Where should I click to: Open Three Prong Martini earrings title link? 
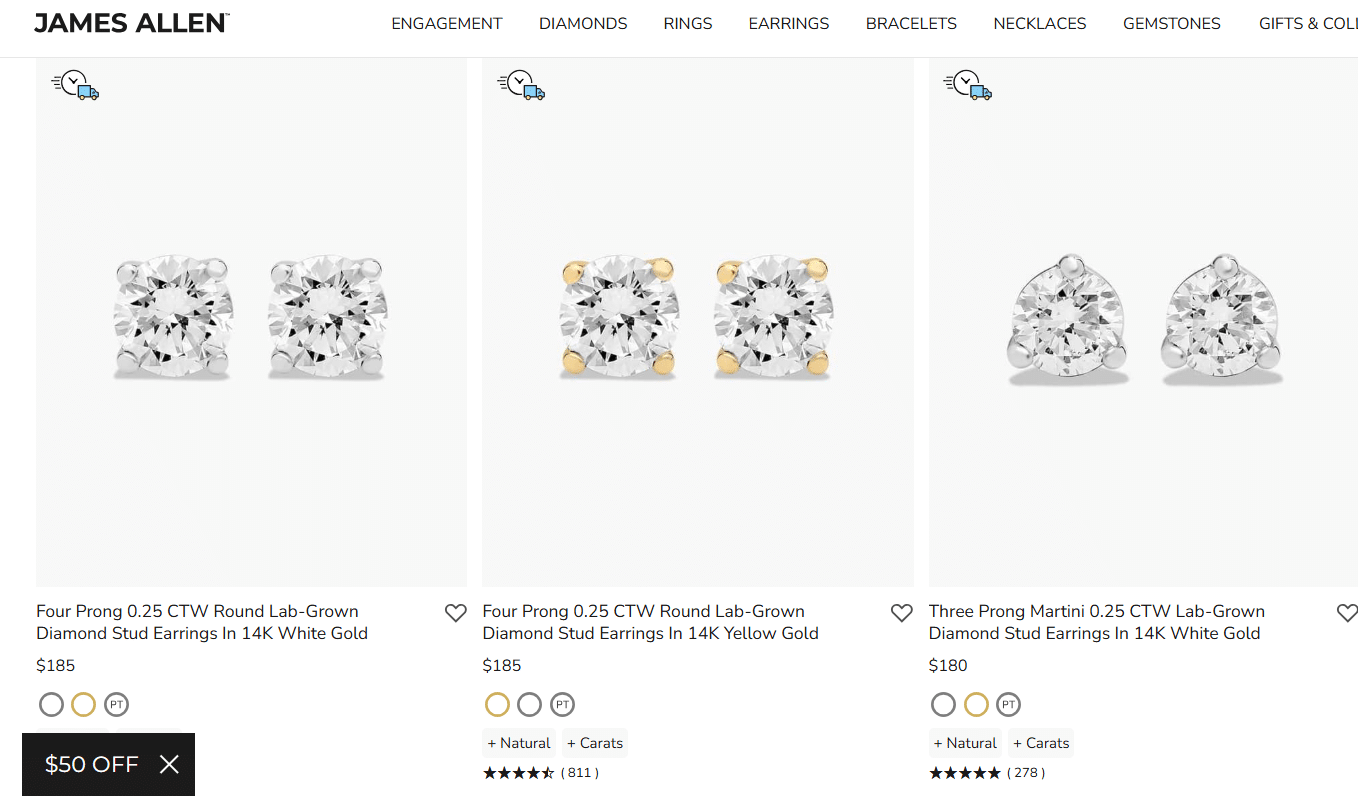1096,622
